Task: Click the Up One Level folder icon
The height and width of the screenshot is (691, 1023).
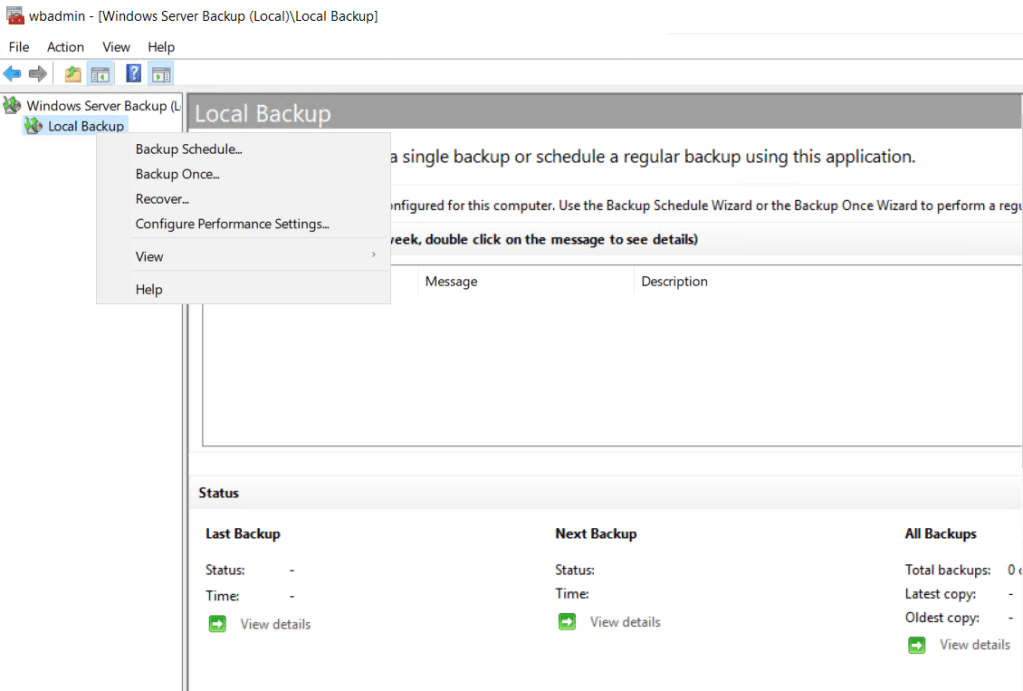Action: click(x=73, y=74)
